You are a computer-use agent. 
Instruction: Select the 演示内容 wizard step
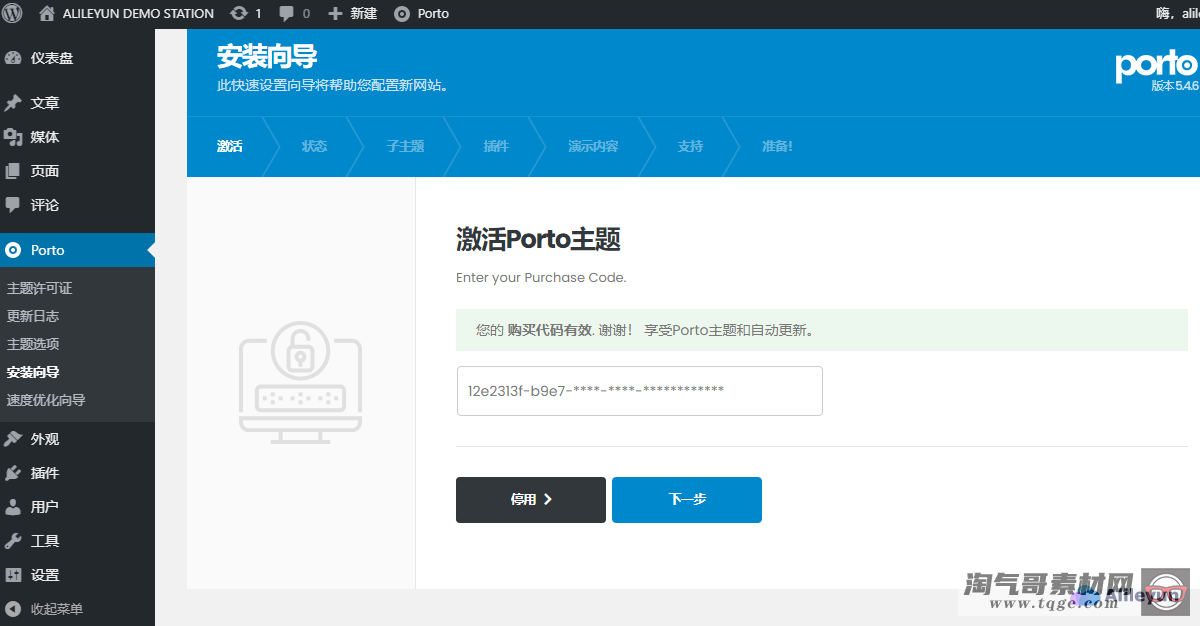click(593, 146)
